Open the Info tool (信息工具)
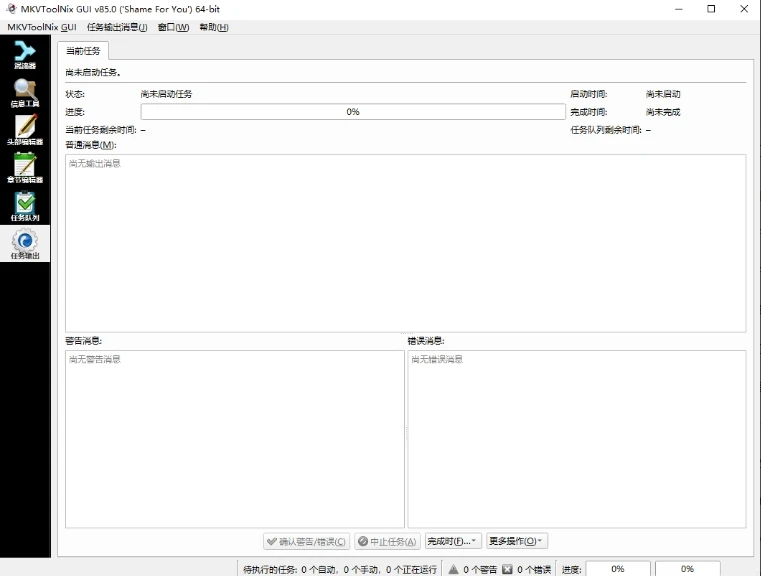The width and height of the screenshot is (761, 576). click(25, 93)
